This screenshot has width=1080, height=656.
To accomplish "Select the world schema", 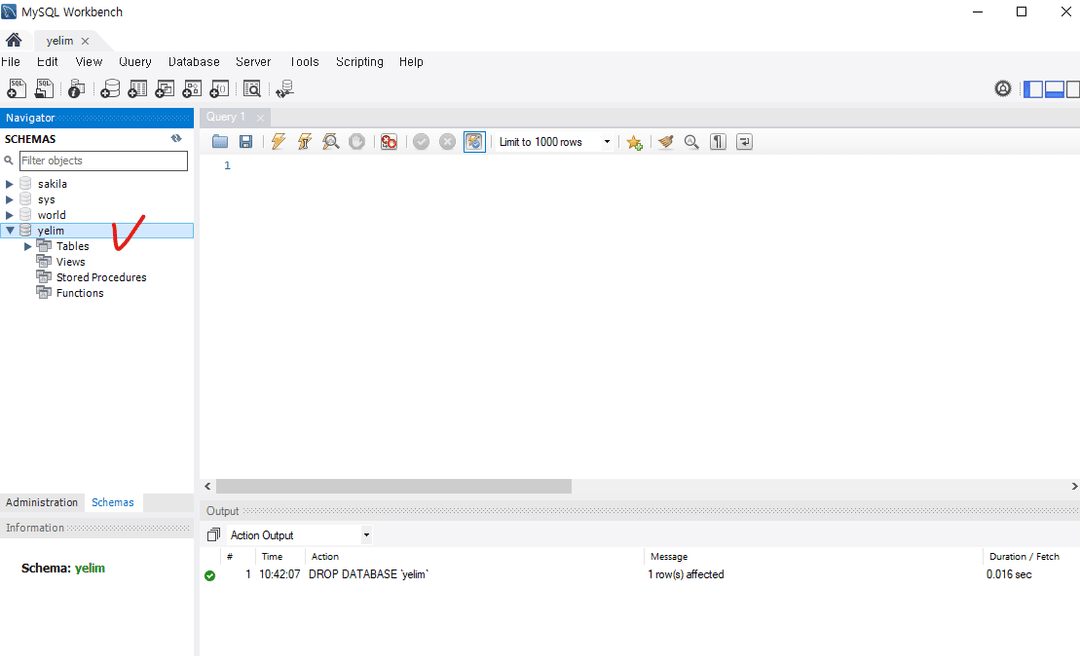I will pyautogui.click(x=52, y=215).
